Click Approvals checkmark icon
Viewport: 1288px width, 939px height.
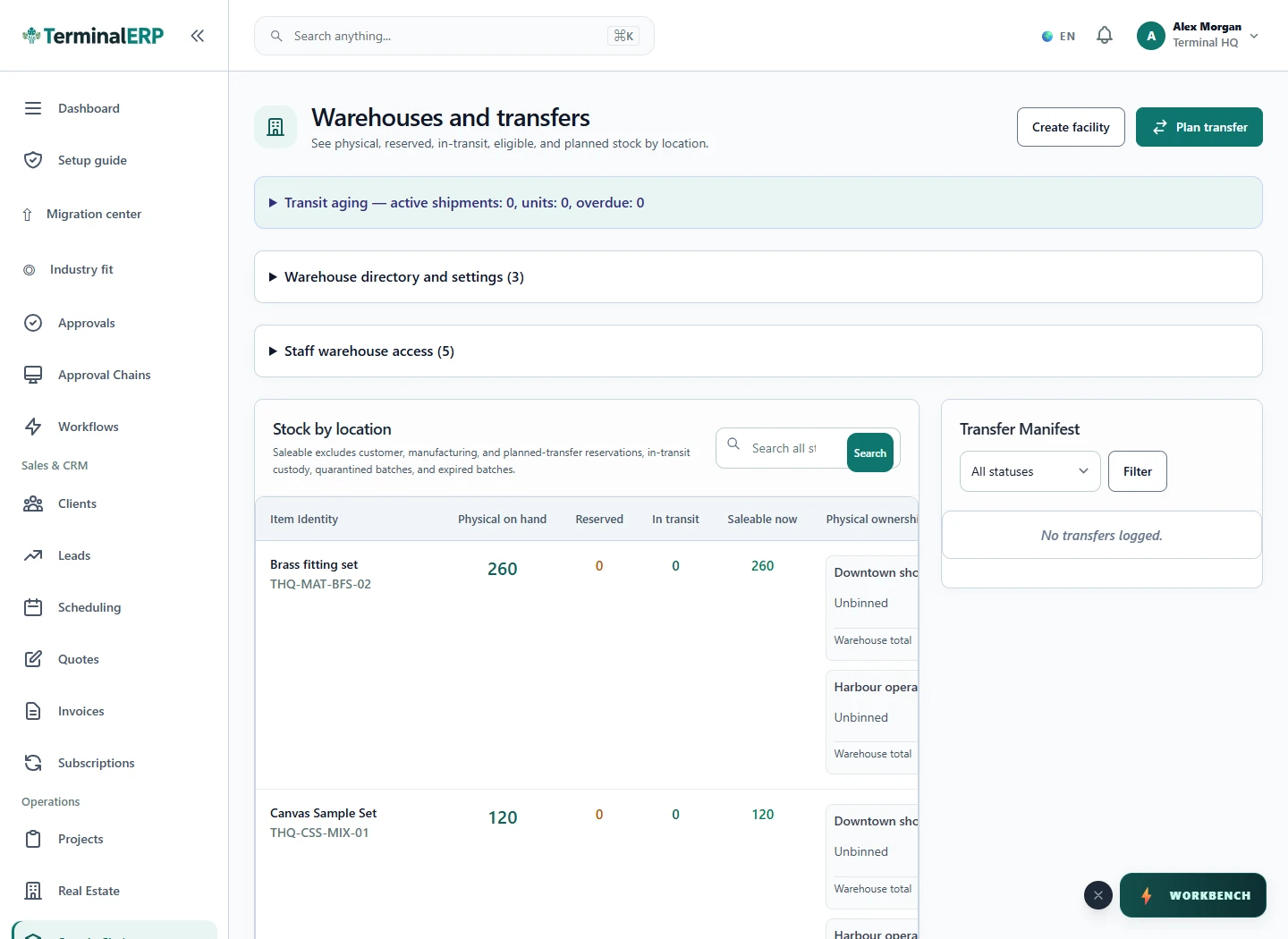point(33,323)
